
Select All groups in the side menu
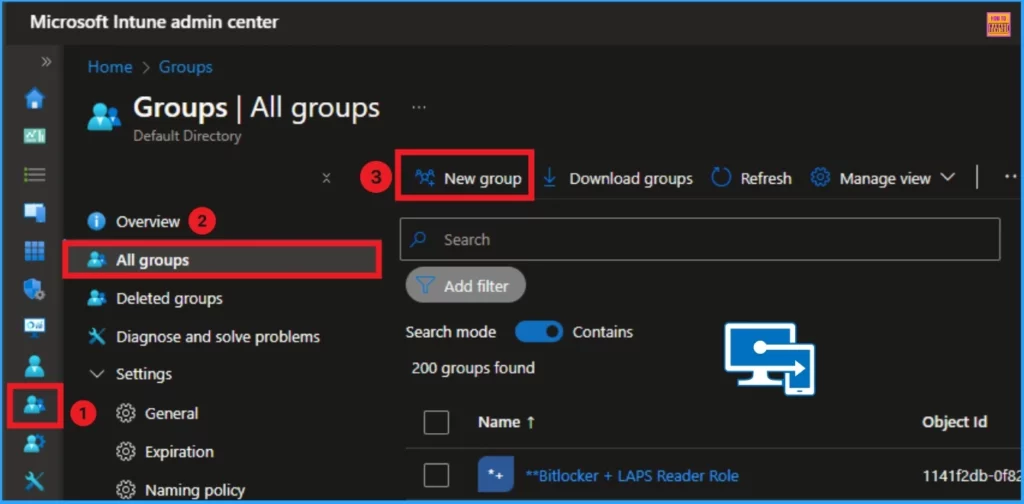tap(221, 260)
